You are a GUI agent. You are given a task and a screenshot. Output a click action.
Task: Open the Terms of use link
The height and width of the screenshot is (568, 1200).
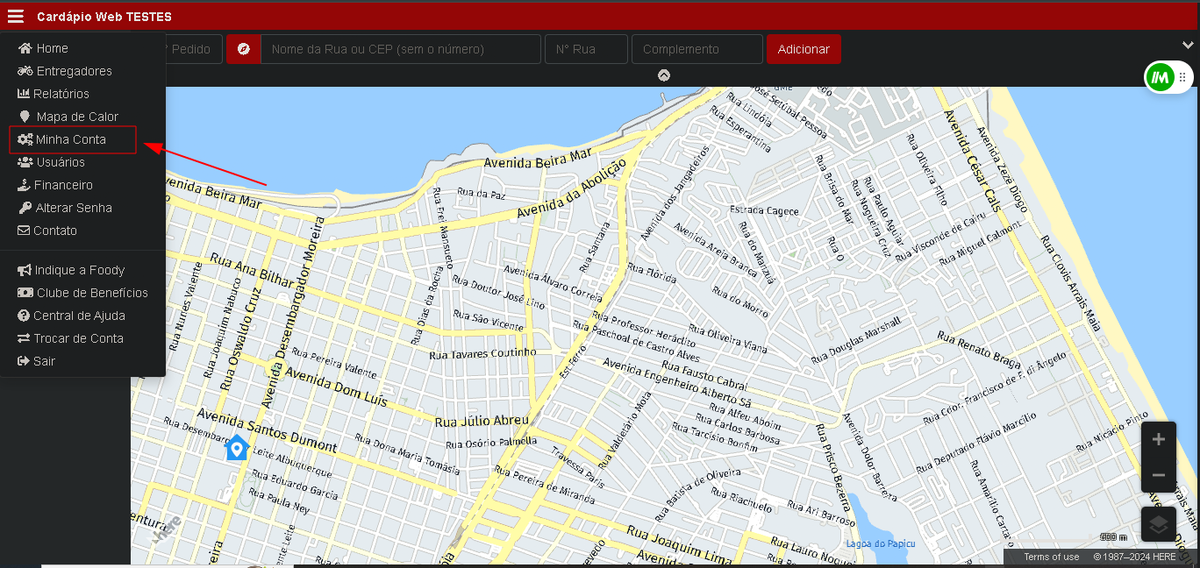(1051, 557)
